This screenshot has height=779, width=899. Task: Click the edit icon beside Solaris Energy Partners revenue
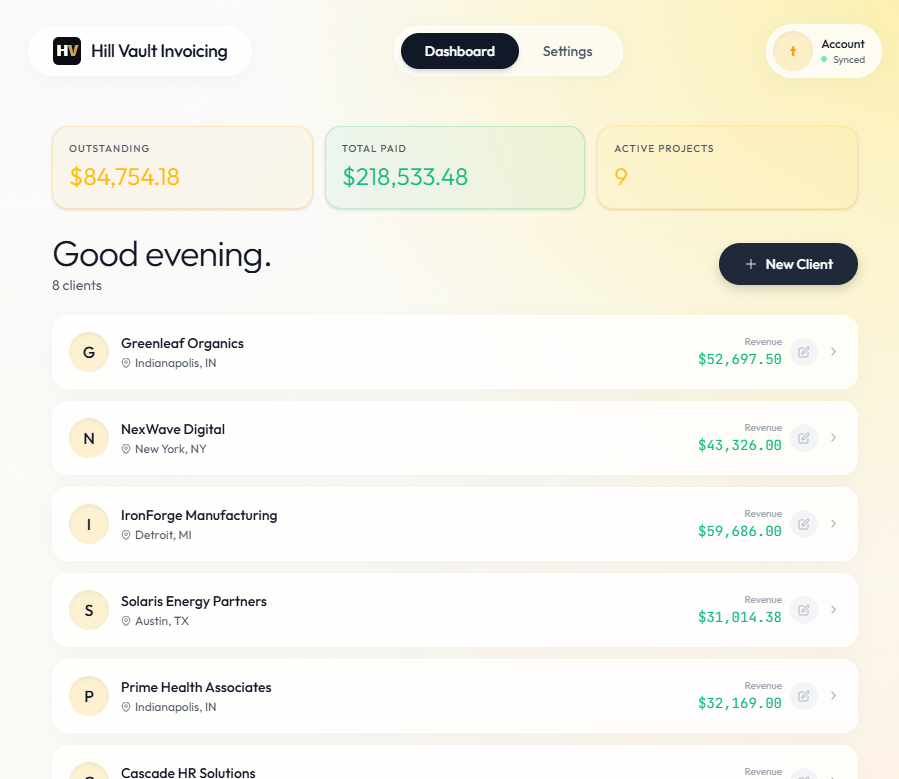click(x=803, y=610)
